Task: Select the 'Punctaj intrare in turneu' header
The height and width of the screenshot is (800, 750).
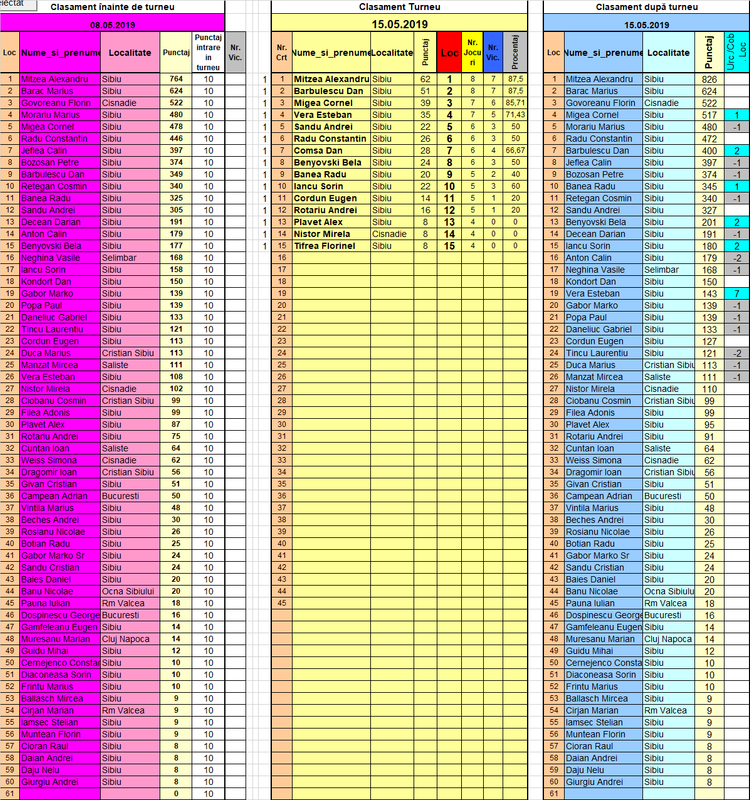Action: click(x=208, y=53)
